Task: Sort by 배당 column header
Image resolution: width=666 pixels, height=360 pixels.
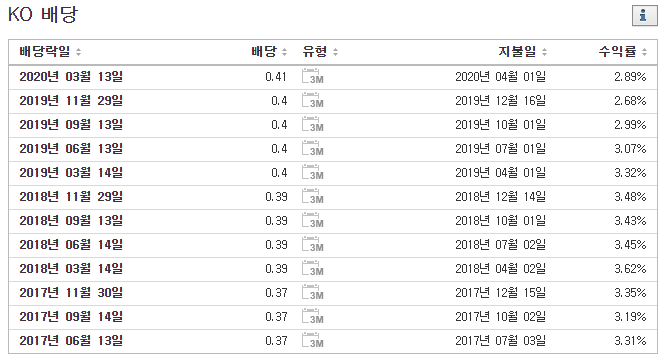Action: point(269,52)
